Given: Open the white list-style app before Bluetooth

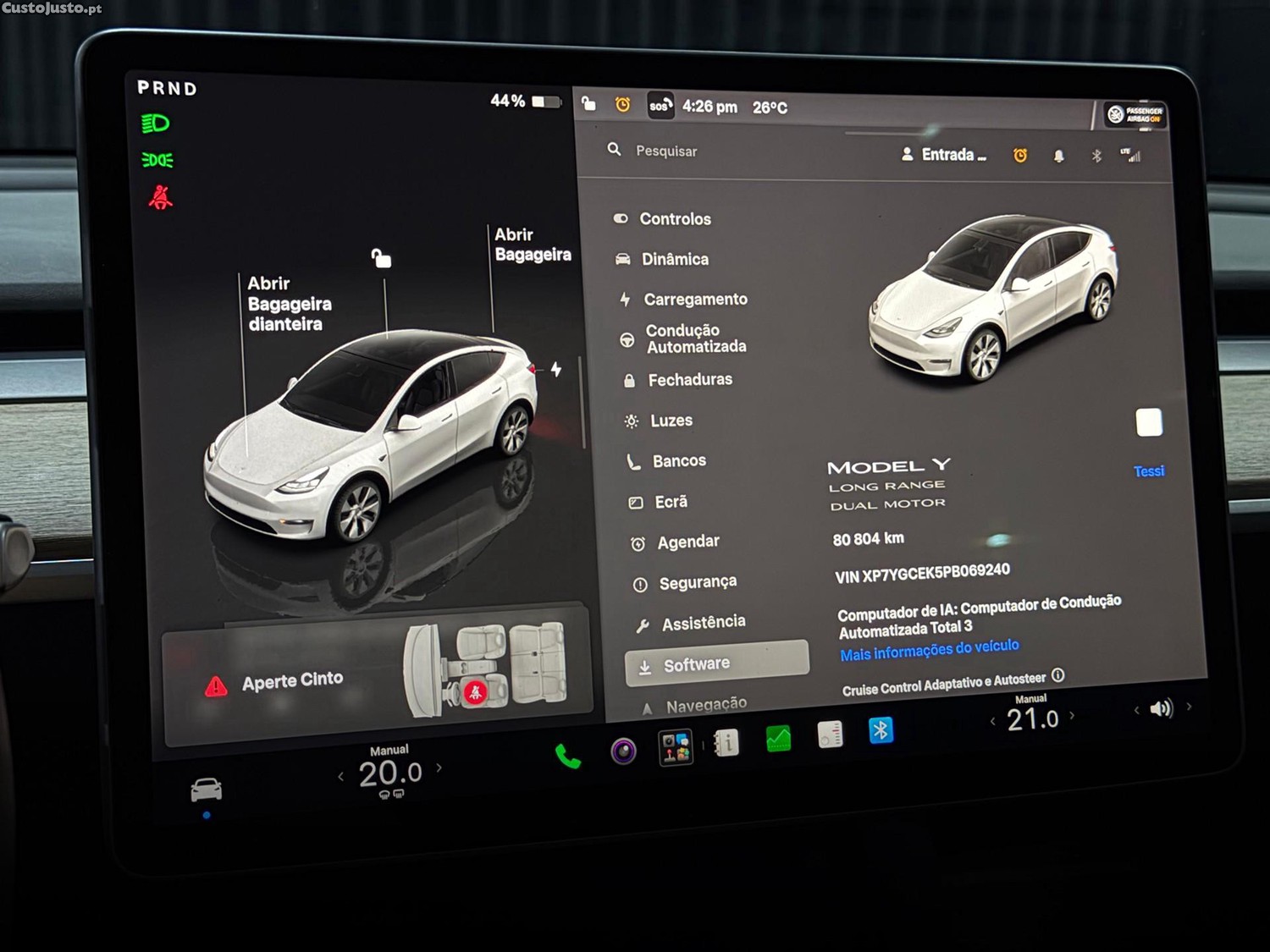Looking at the screenshot, I should [x=830, y=734].
